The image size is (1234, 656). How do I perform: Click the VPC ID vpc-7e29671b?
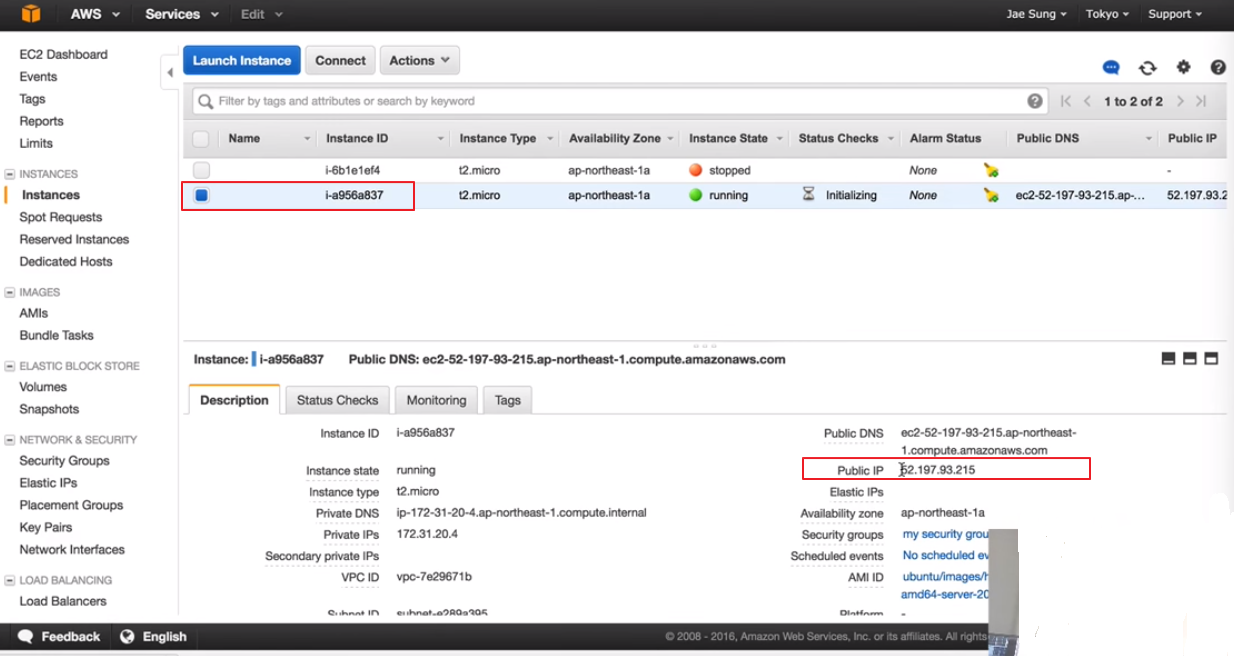tap(434, 577)
